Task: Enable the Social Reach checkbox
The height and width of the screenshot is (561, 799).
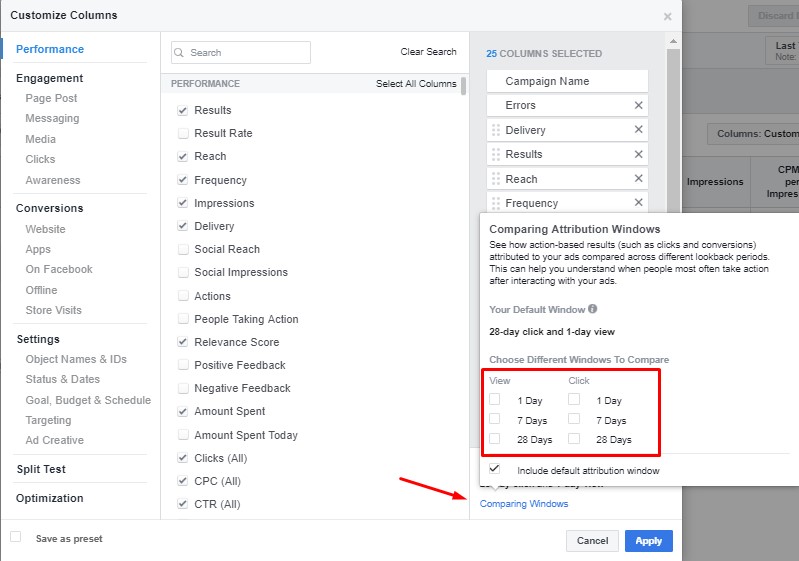Action: [x=182, y=249]
